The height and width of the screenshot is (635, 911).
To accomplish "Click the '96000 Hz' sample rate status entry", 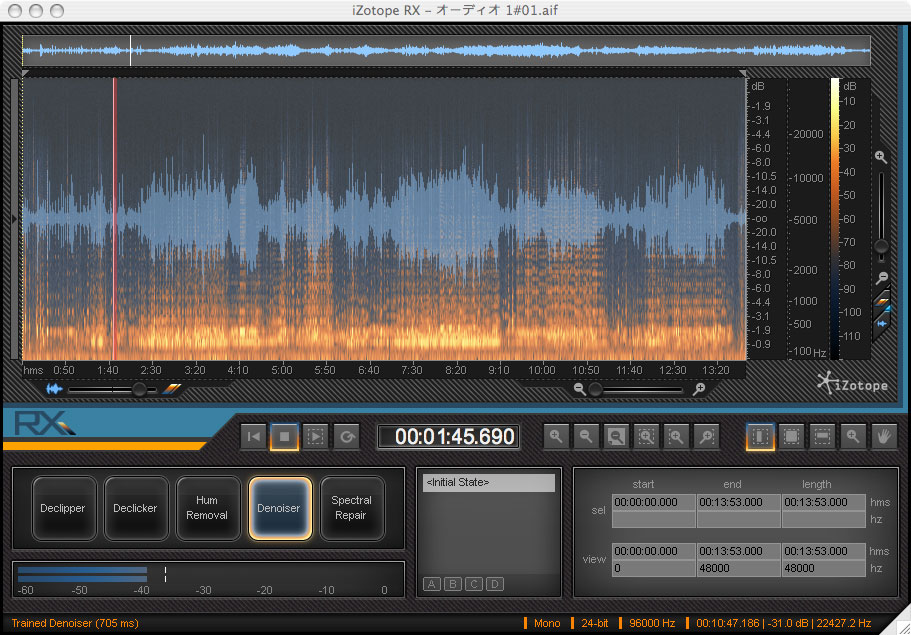I will click(652, 623).
